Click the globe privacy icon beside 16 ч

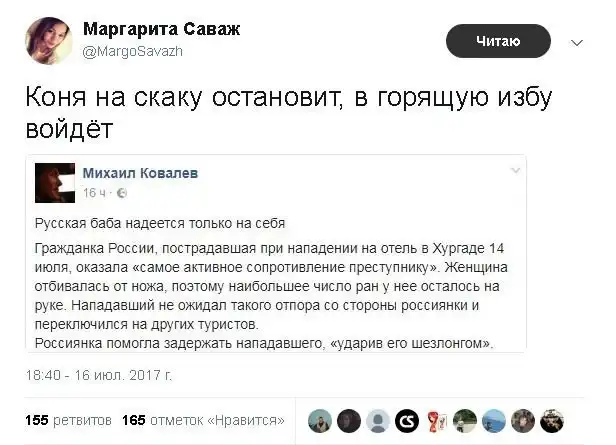tap(122, 192)
